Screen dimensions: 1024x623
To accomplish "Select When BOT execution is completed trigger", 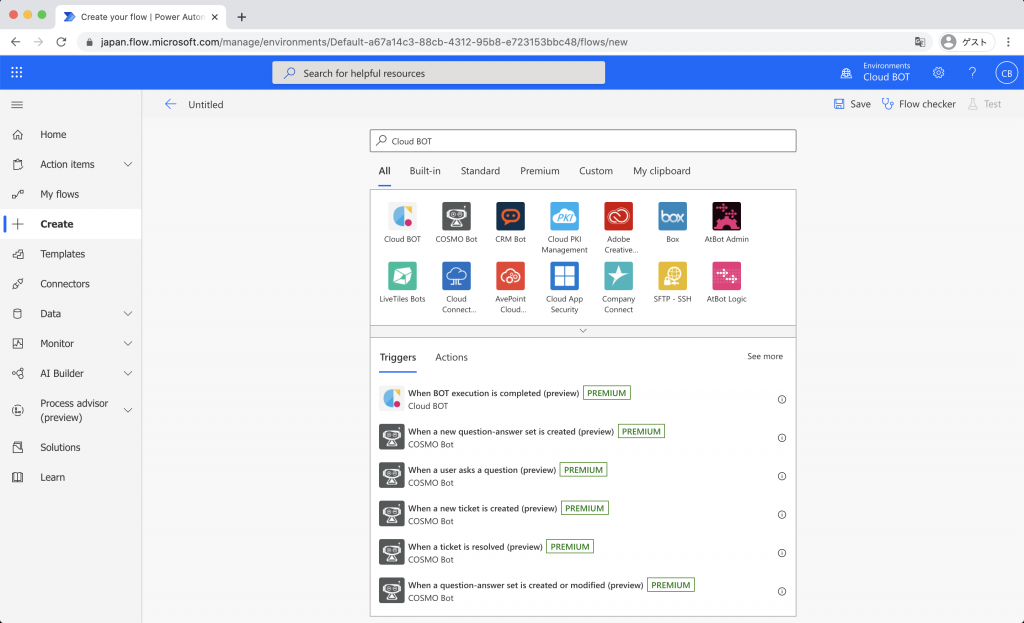I will click(x=583, y=399).
